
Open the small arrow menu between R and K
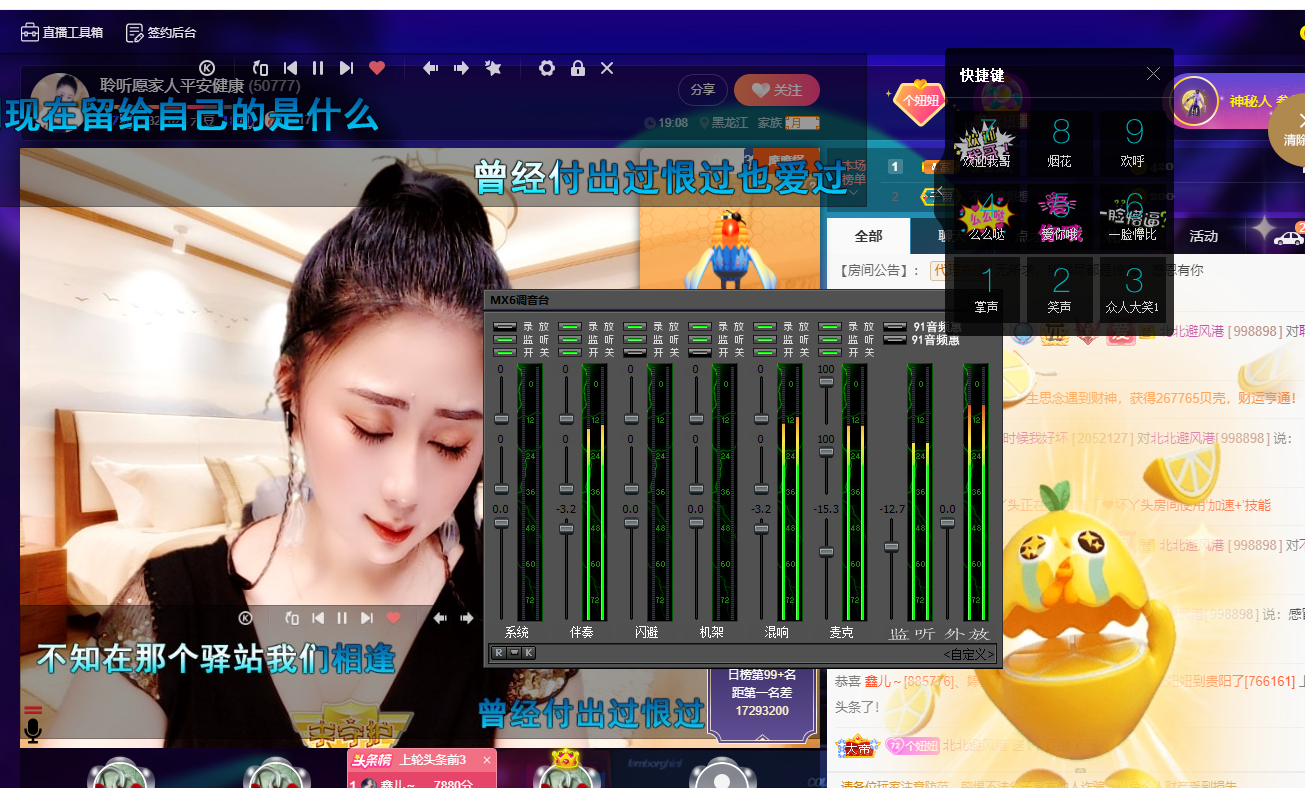coord(514,653)
